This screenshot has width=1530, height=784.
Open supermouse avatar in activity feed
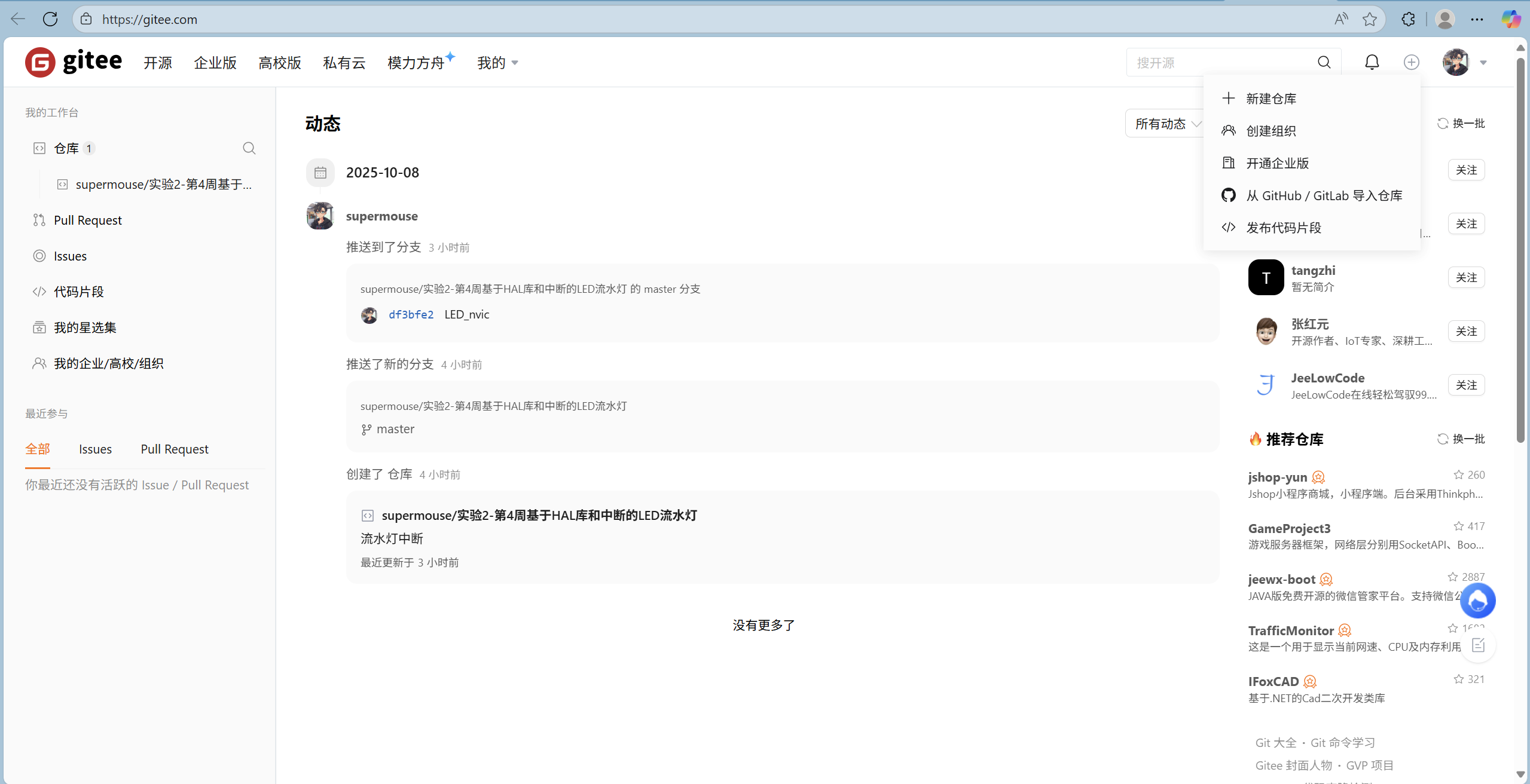coord(320,216)
